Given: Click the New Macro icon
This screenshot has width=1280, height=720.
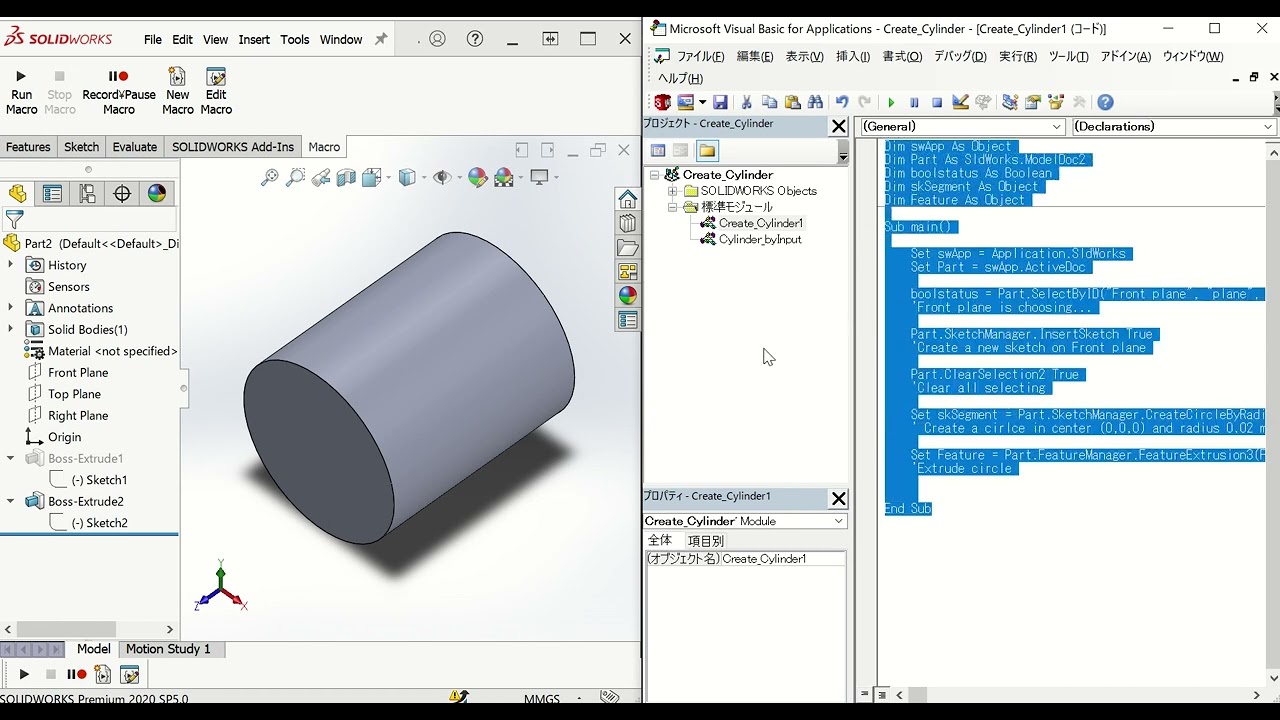Looking at the screenshot, I should 177,92.
